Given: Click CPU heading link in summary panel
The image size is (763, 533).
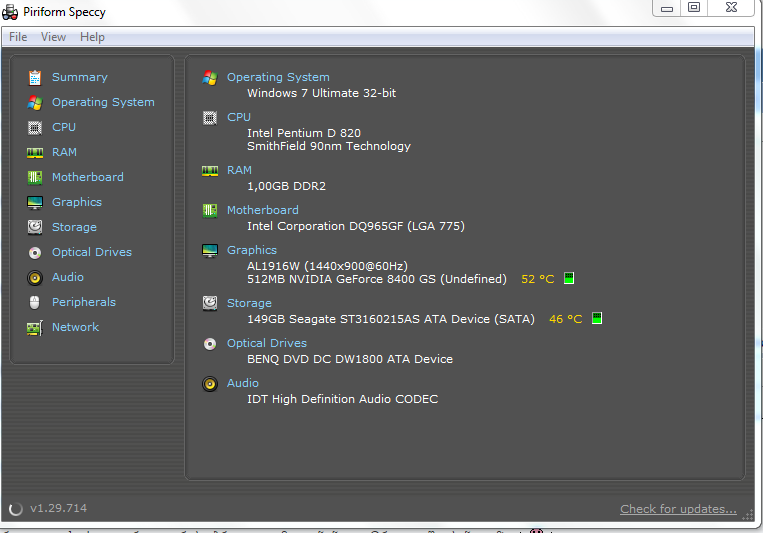Looking at the screenshot, I should (239, 117).
